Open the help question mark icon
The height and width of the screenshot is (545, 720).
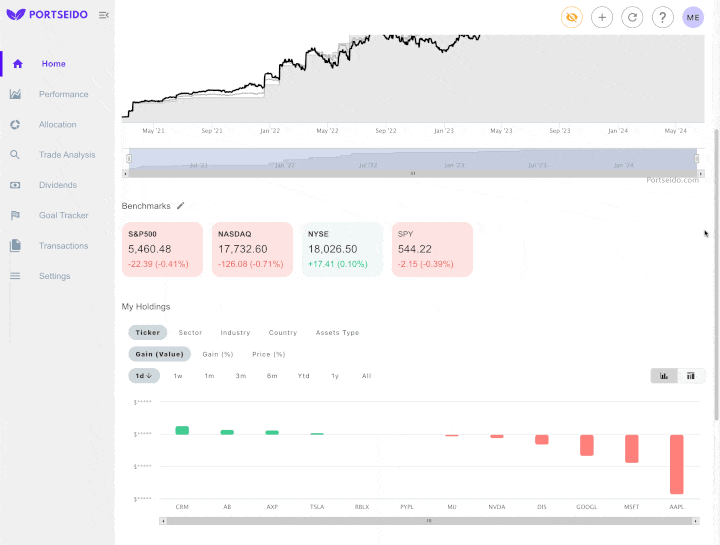(662, 17)
